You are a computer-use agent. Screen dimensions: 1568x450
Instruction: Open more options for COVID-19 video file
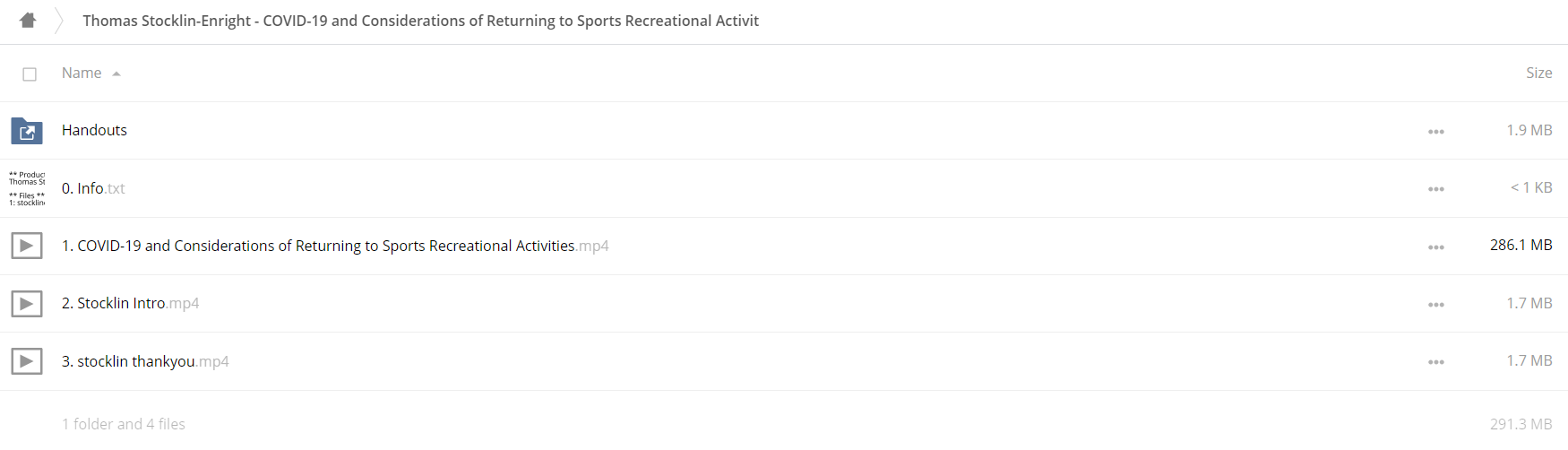coord(1436,247)
